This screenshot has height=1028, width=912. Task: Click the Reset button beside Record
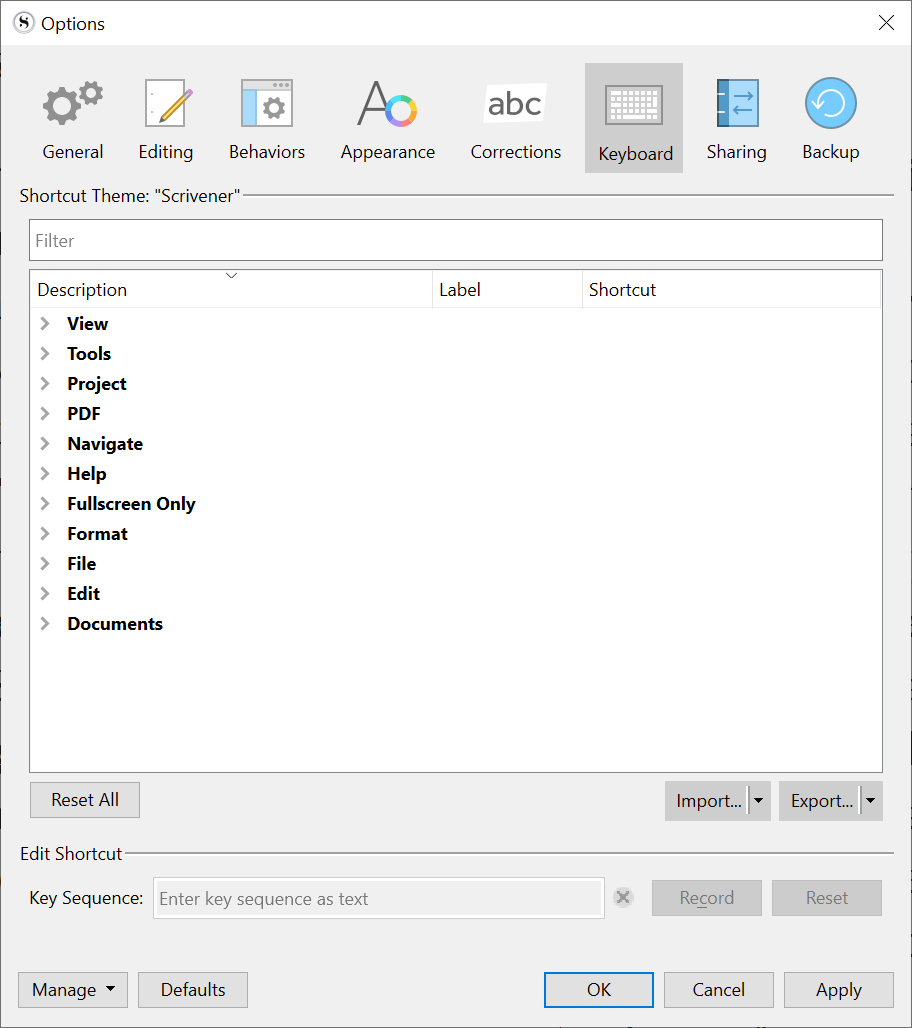(x=827, y=898)
